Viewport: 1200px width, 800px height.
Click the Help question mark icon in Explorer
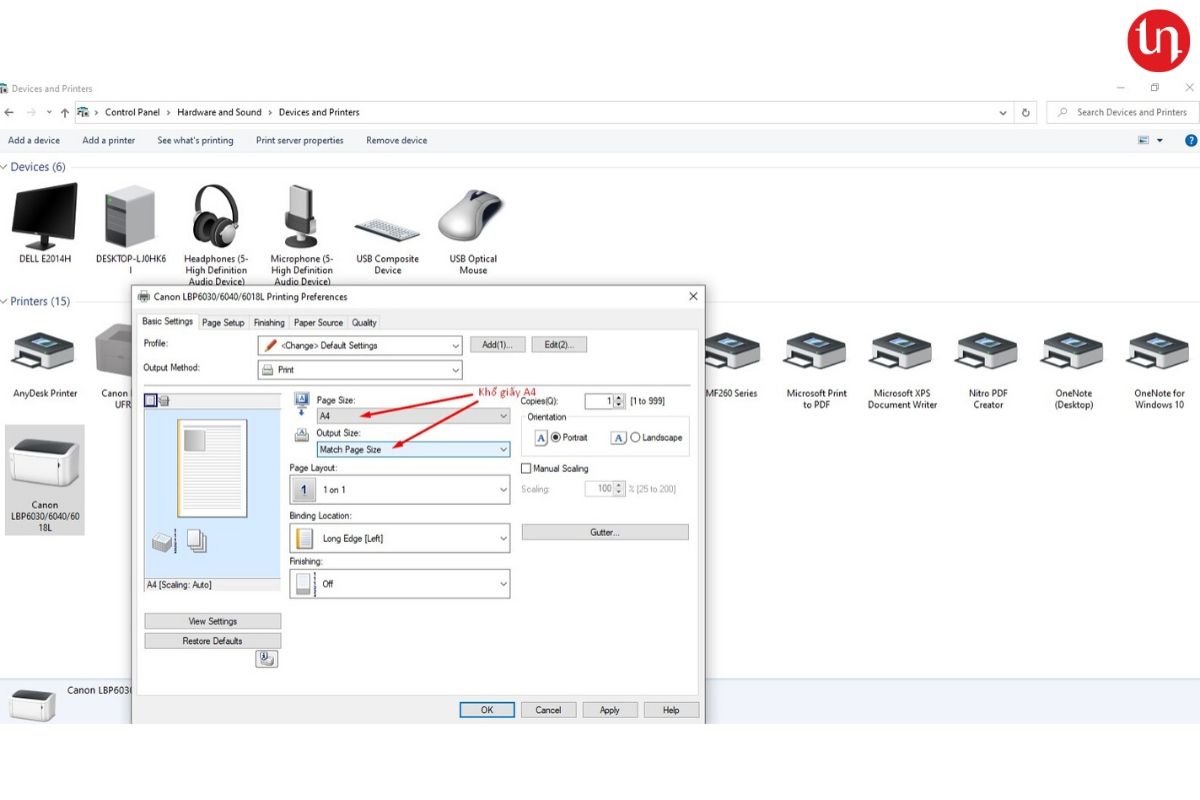[x=1191, y=140]
